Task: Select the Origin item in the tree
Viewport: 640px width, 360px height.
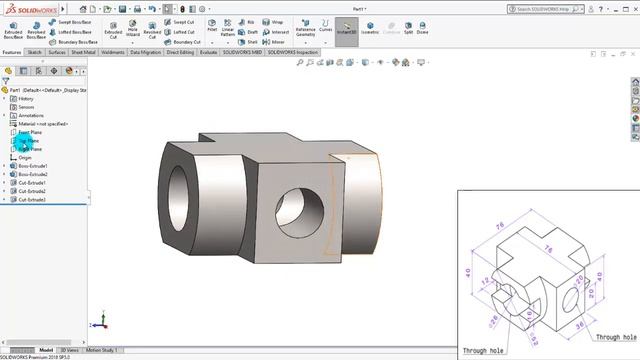Action: [x=21, y=158]
